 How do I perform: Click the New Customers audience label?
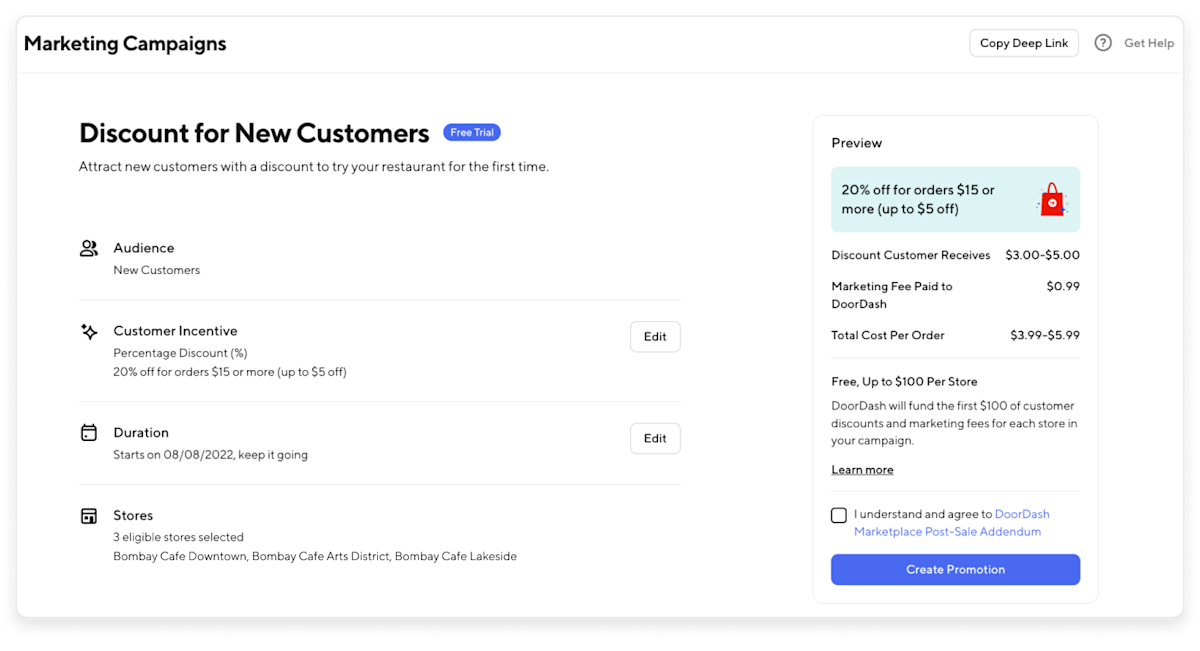(156, 269)
